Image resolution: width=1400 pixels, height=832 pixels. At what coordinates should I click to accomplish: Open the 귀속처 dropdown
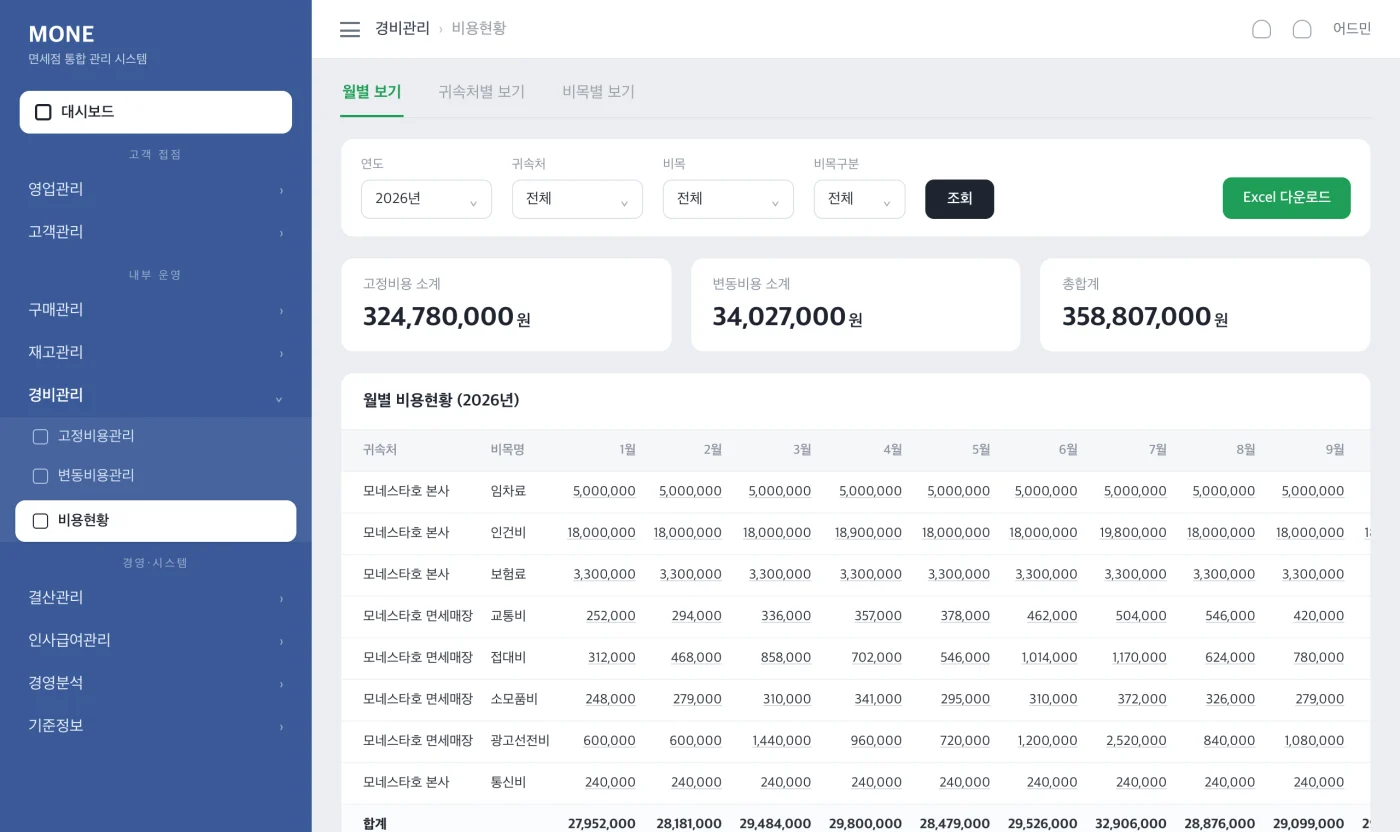[577, 199]
